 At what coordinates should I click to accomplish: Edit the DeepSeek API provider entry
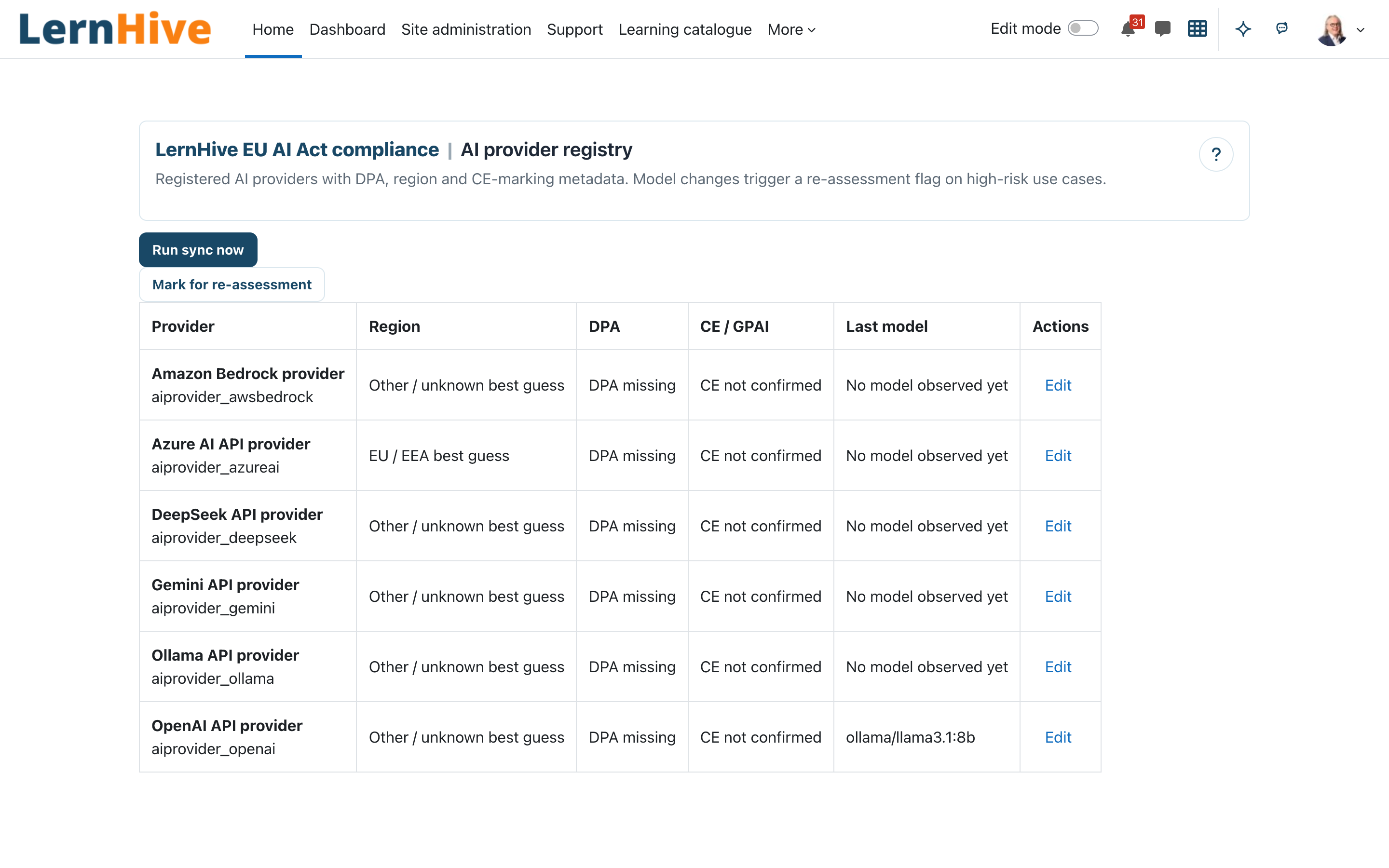pos(1058,526)
